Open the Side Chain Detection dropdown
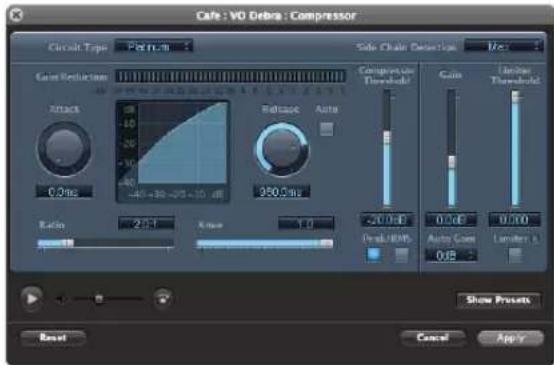 (503, 46)
